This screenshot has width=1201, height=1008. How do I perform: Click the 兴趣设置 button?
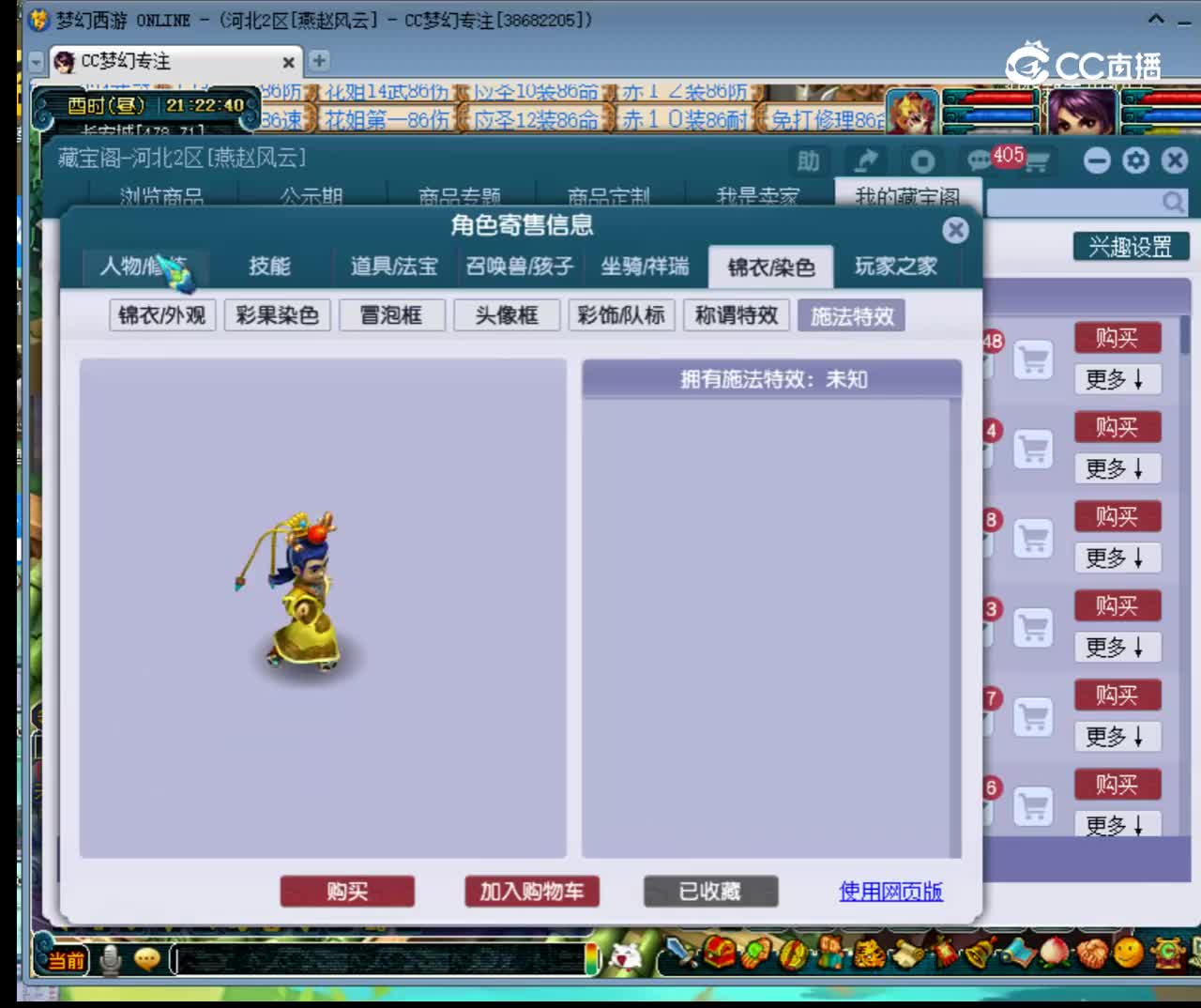1131,247
